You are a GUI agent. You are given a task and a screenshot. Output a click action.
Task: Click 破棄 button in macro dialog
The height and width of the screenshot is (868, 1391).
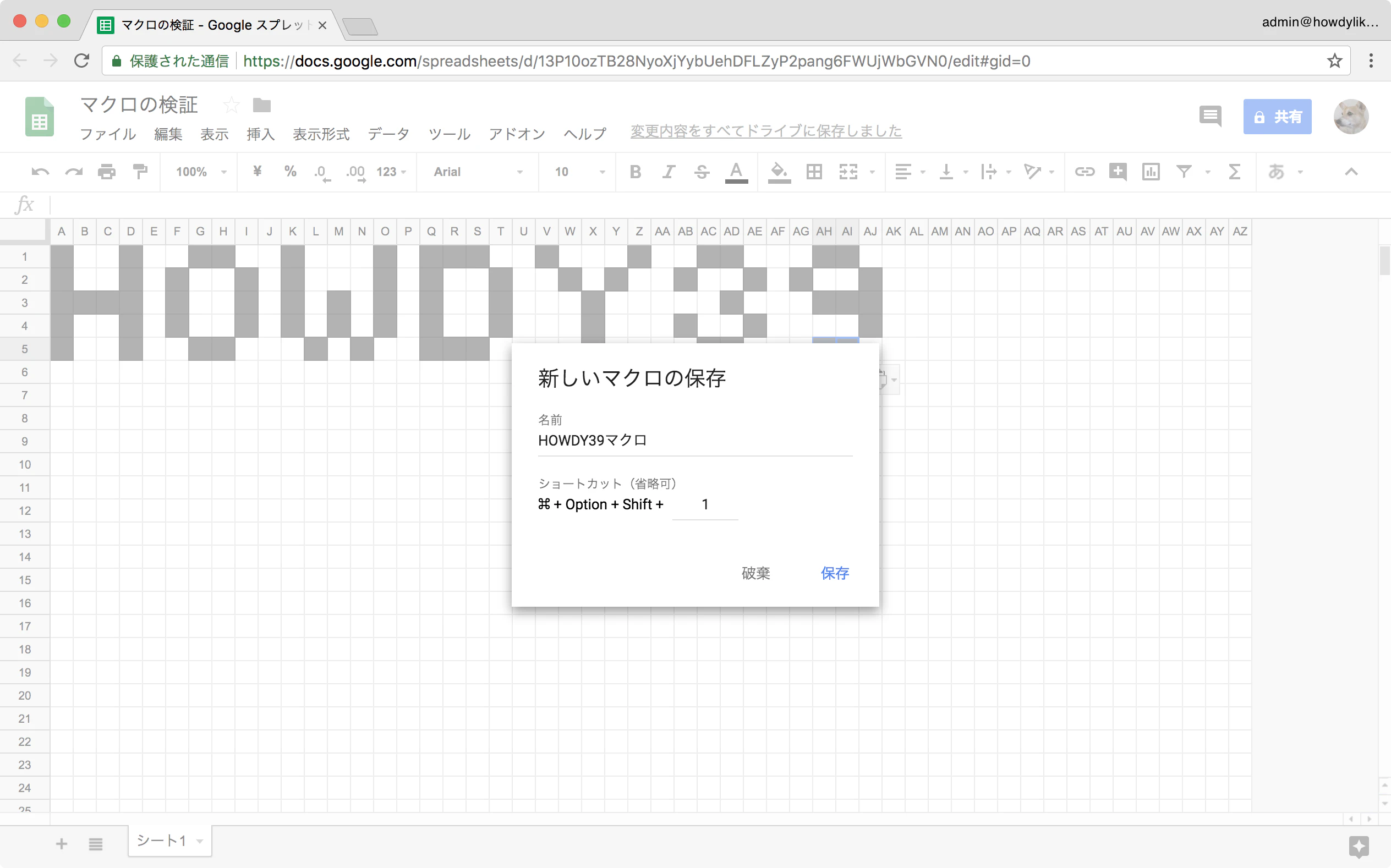coord(755,573)
